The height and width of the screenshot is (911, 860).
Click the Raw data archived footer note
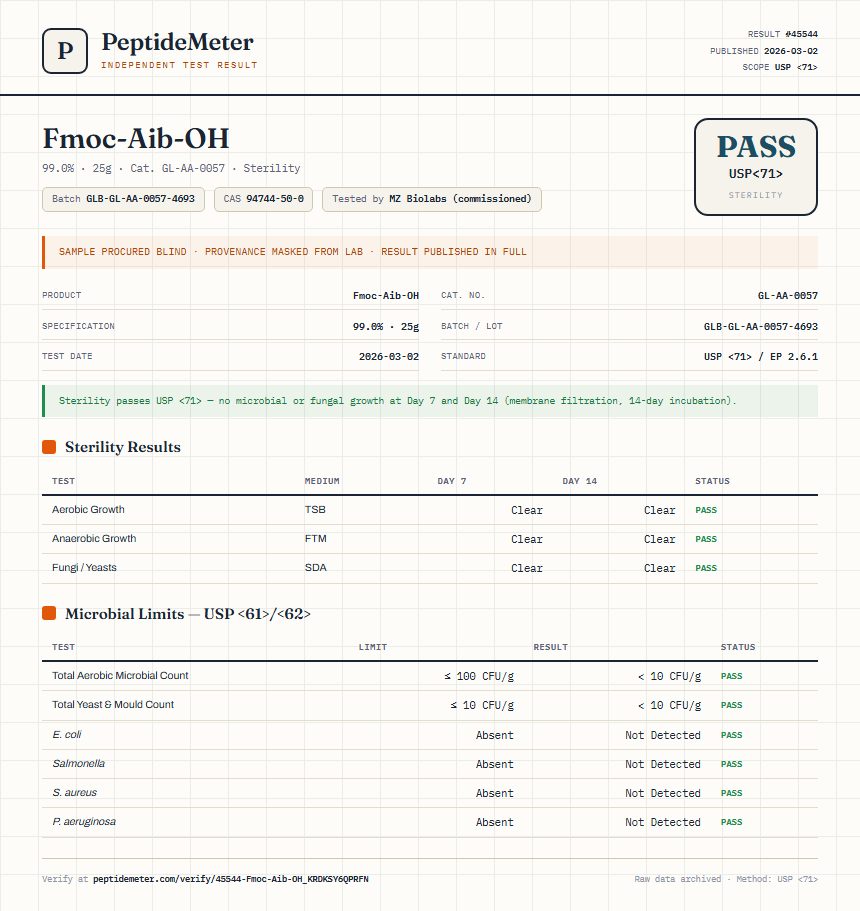click(x=726, y=879)
